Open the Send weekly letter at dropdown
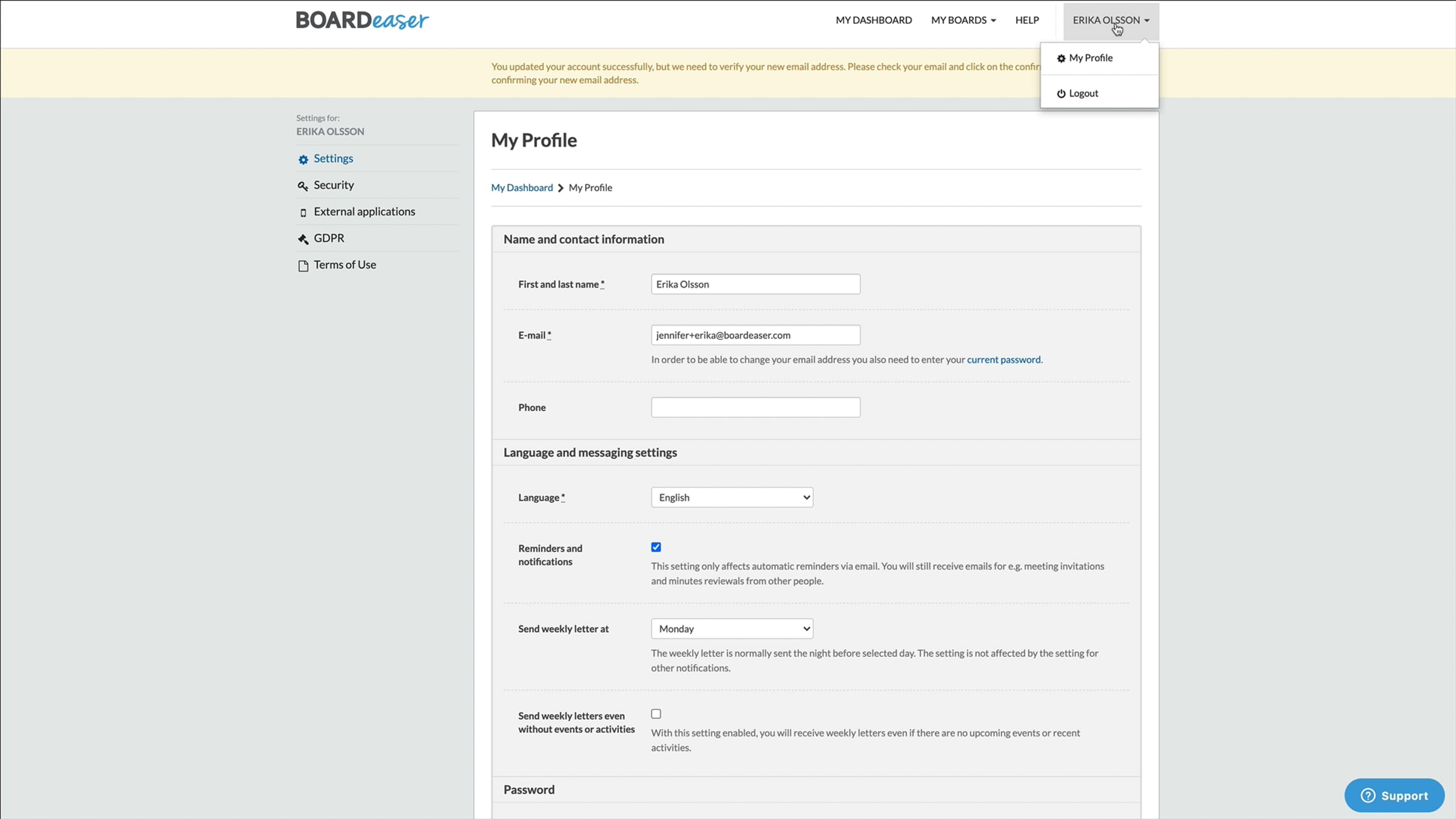The image size is (1456, 819). (732, 629)
